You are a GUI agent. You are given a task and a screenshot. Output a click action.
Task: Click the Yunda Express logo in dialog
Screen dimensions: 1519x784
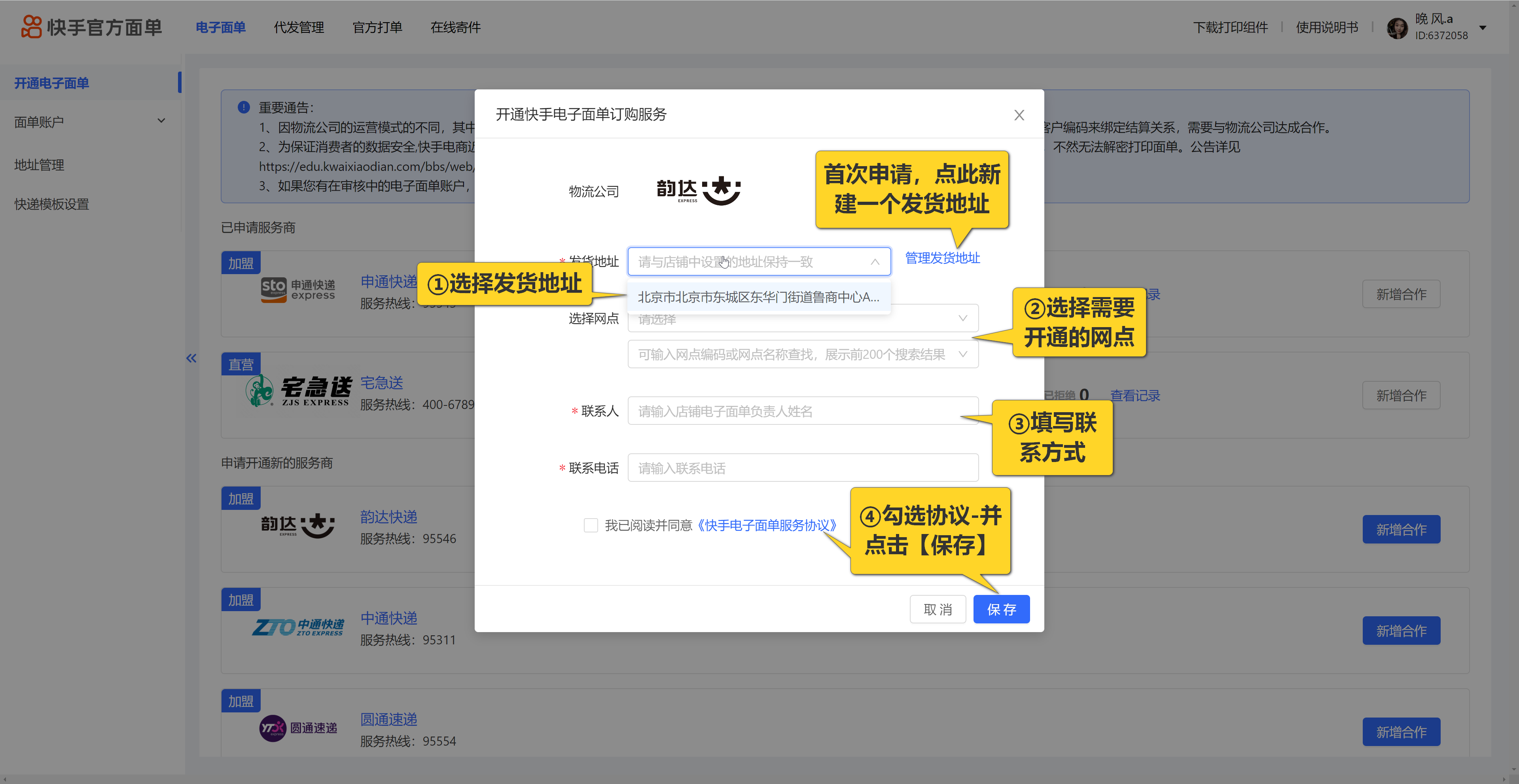[698, 191]
